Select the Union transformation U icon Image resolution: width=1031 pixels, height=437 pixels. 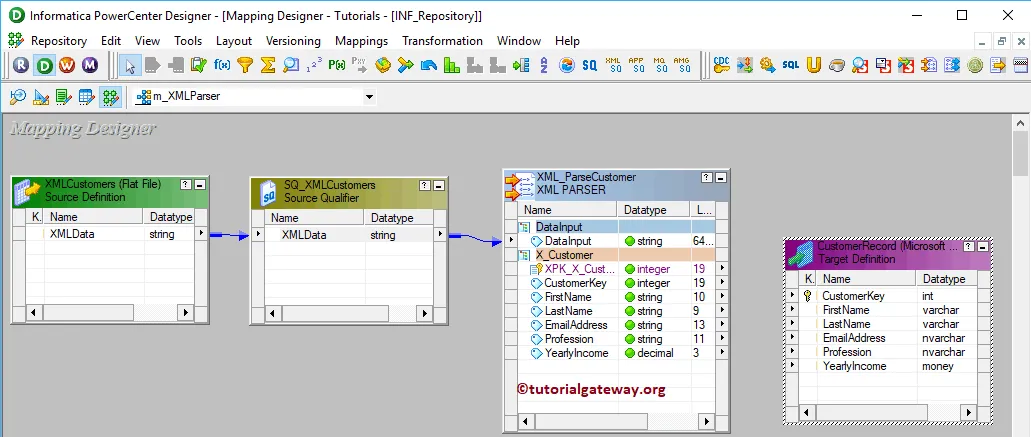(814, 65)
